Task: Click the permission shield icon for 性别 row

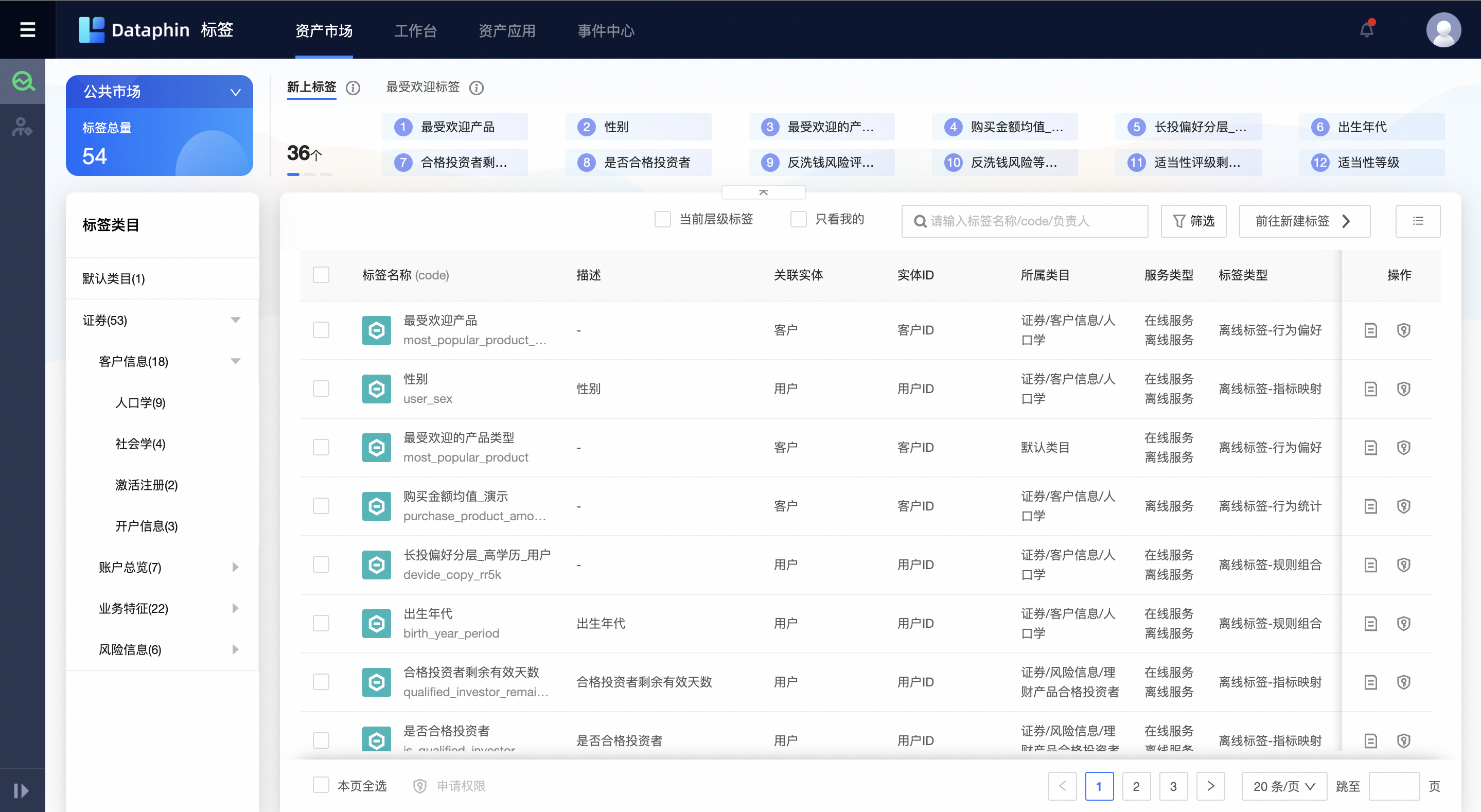Action: pos(1404,389)
